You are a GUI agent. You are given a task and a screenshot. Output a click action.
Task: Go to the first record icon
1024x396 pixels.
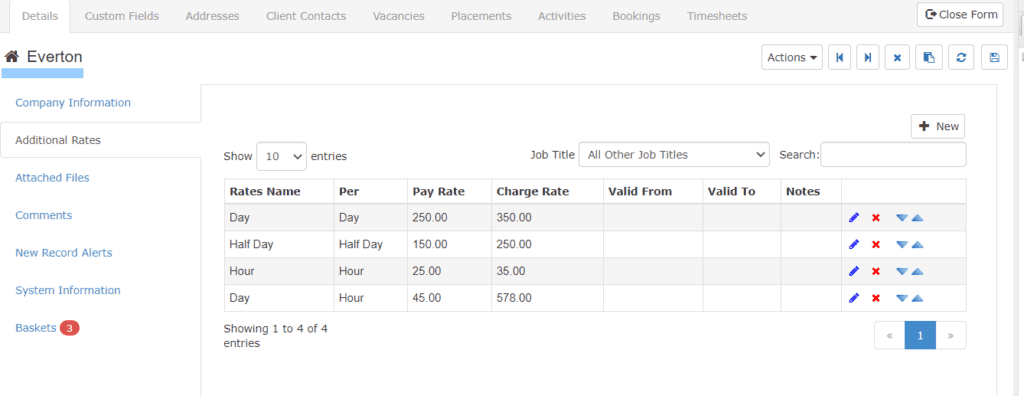[x=839, y=58]
